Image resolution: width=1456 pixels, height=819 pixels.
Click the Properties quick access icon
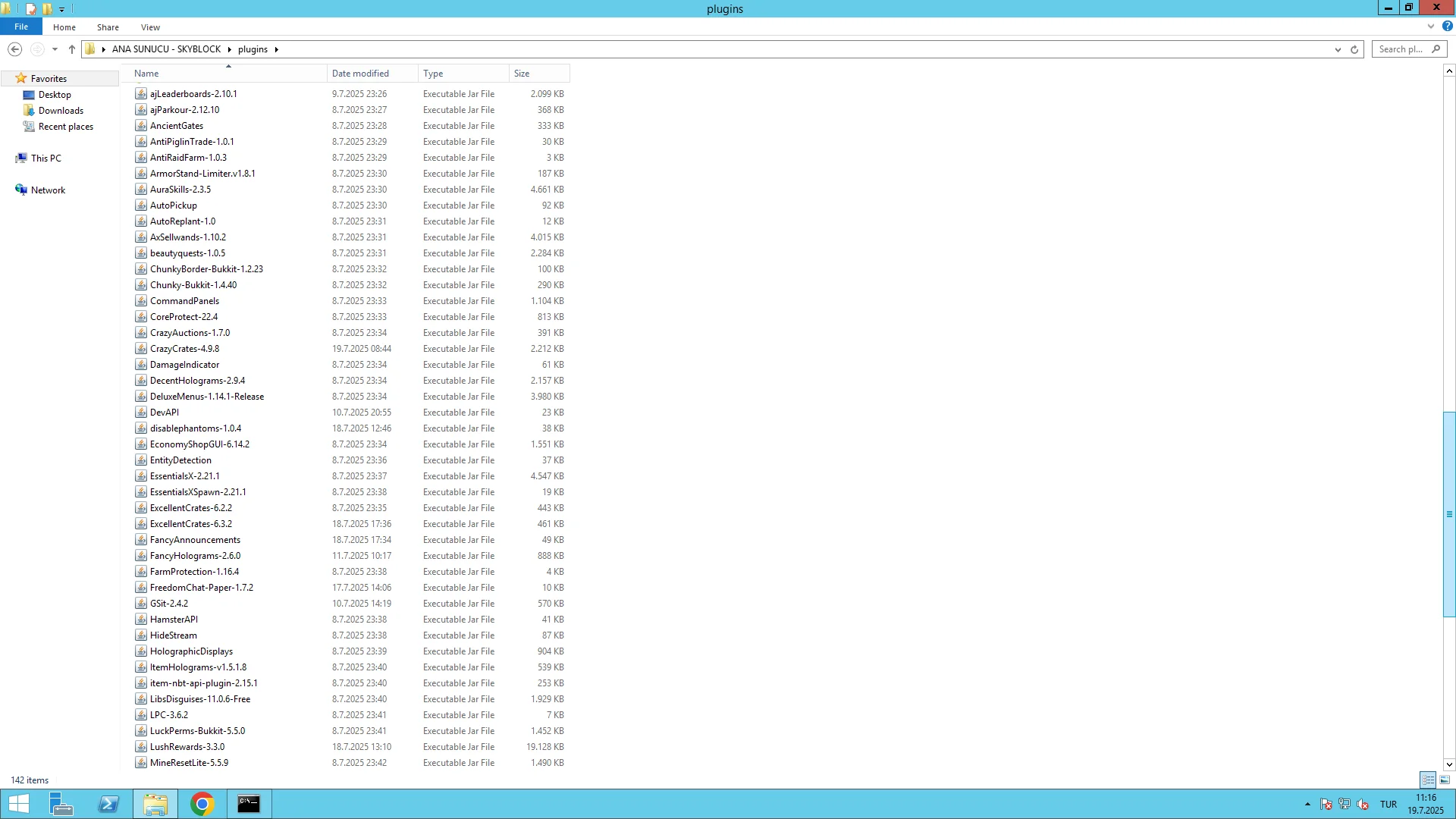tap(31, 9)
